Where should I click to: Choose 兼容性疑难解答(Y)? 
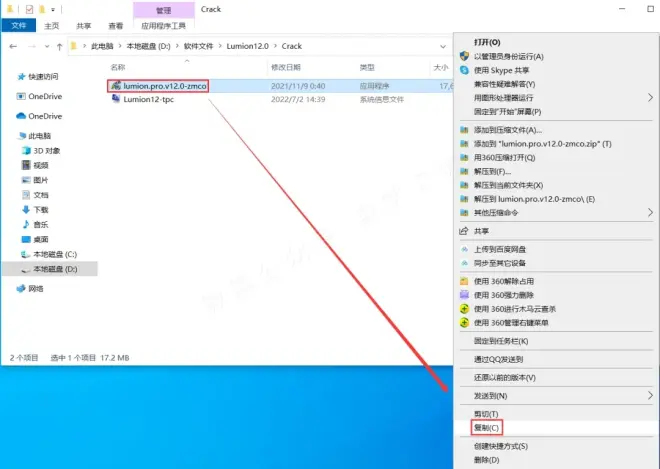click(504, 84)
